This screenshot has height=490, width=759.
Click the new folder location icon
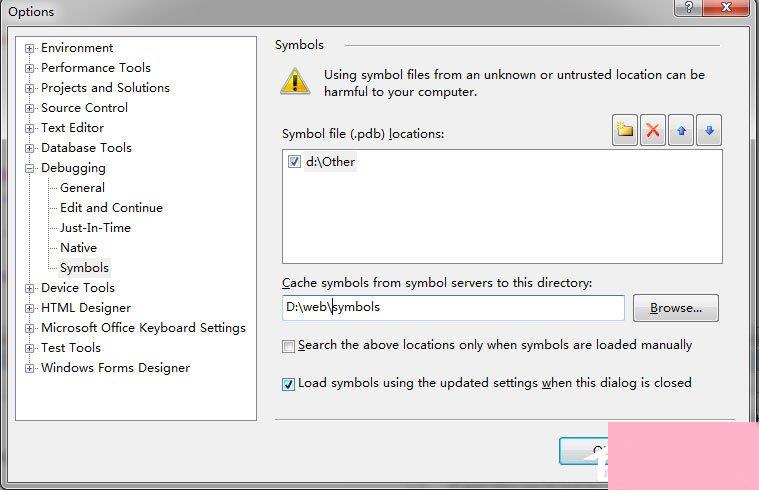(x=624, y=130)
